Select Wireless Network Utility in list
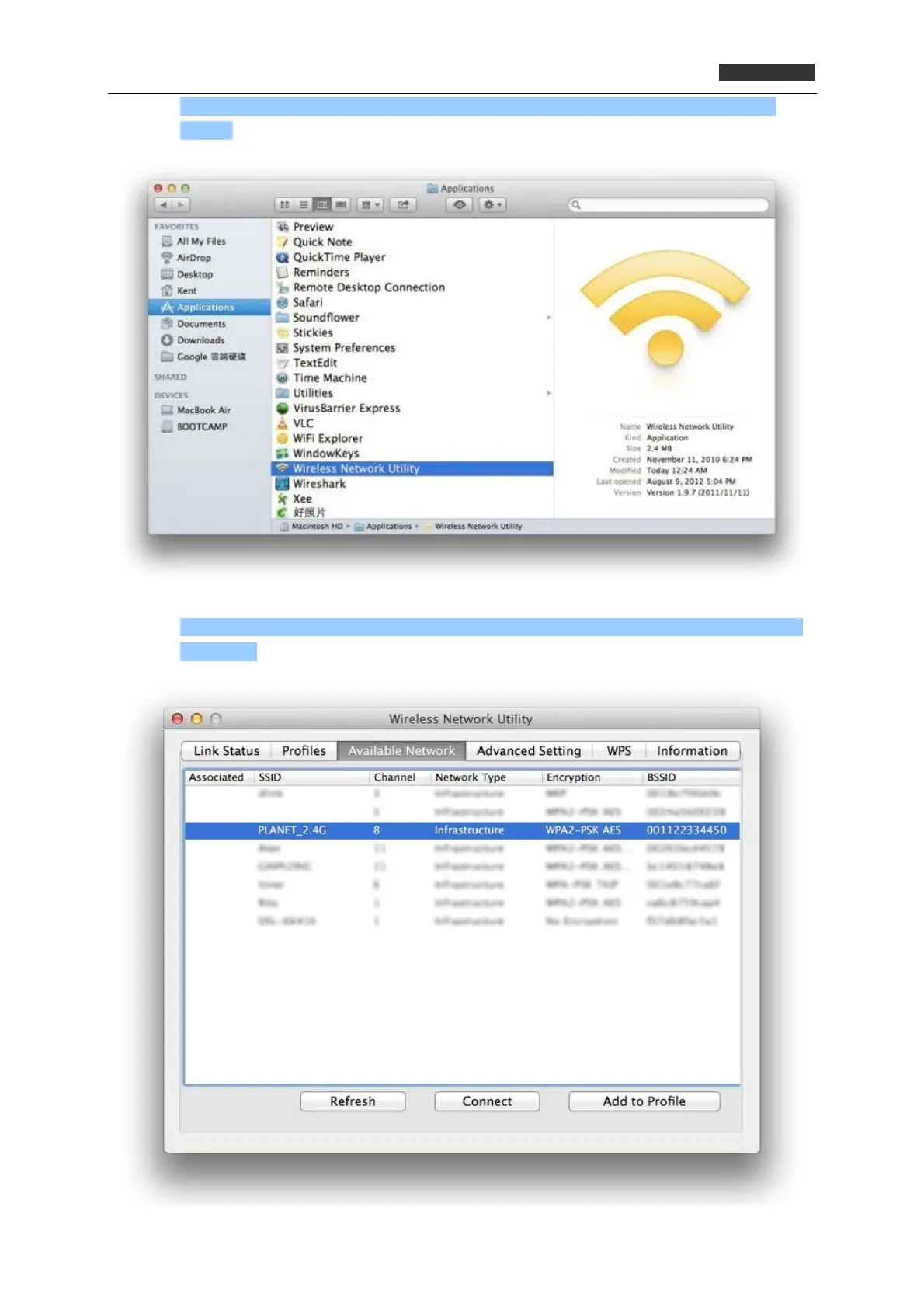This screenshot has width=924, height=1308. click(412, 469)
